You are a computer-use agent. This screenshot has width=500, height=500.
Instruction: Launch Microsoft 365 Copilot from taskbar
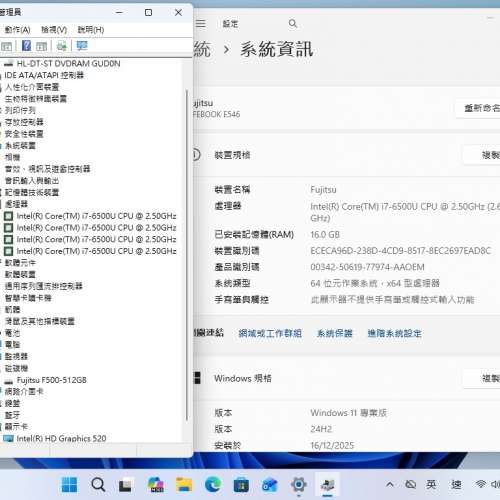(155, 485)
